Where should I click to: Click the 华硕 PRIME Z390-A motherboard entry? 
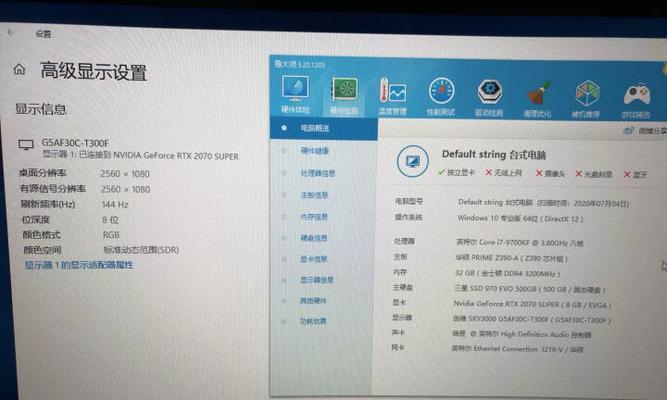coord(511,258)
